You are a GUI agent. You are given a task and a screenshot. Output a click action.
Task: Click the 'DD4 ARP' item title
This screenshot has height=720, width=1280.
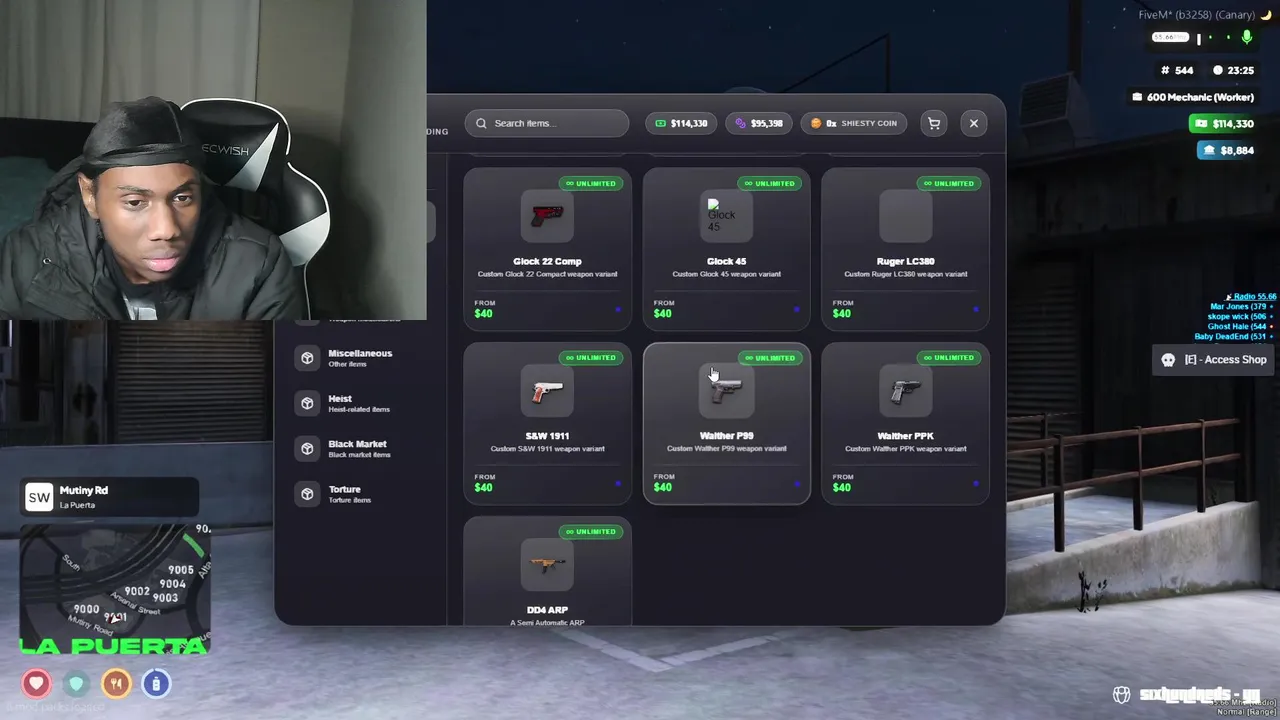click(x=547, y=610)
